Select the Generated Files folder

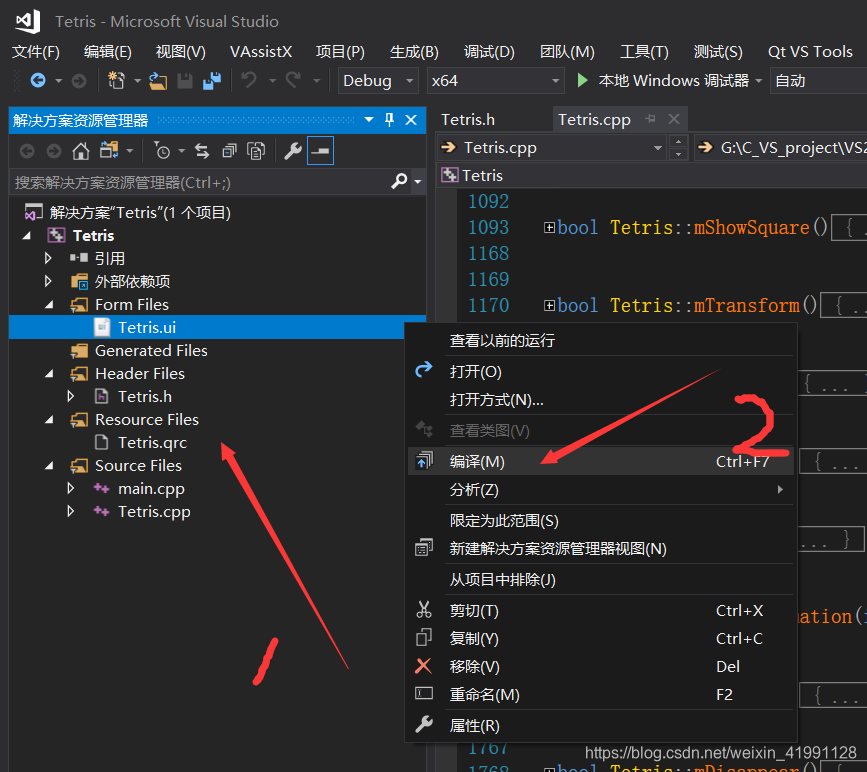tap(151, 351)
